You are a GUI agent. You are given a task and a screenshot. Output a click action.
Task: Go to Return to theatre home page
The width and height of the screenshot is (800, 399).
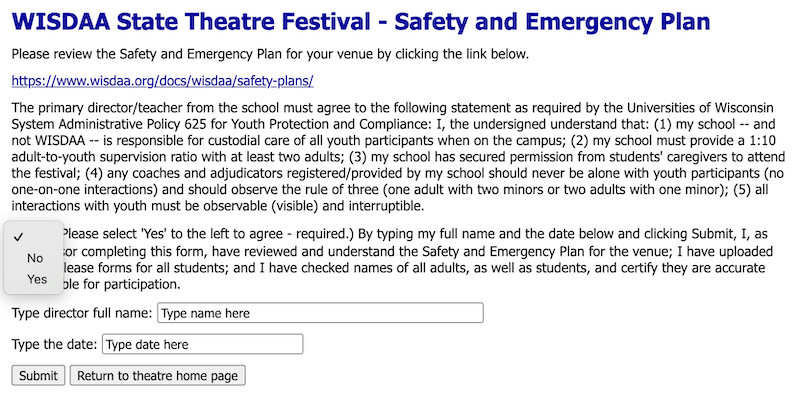157,376
